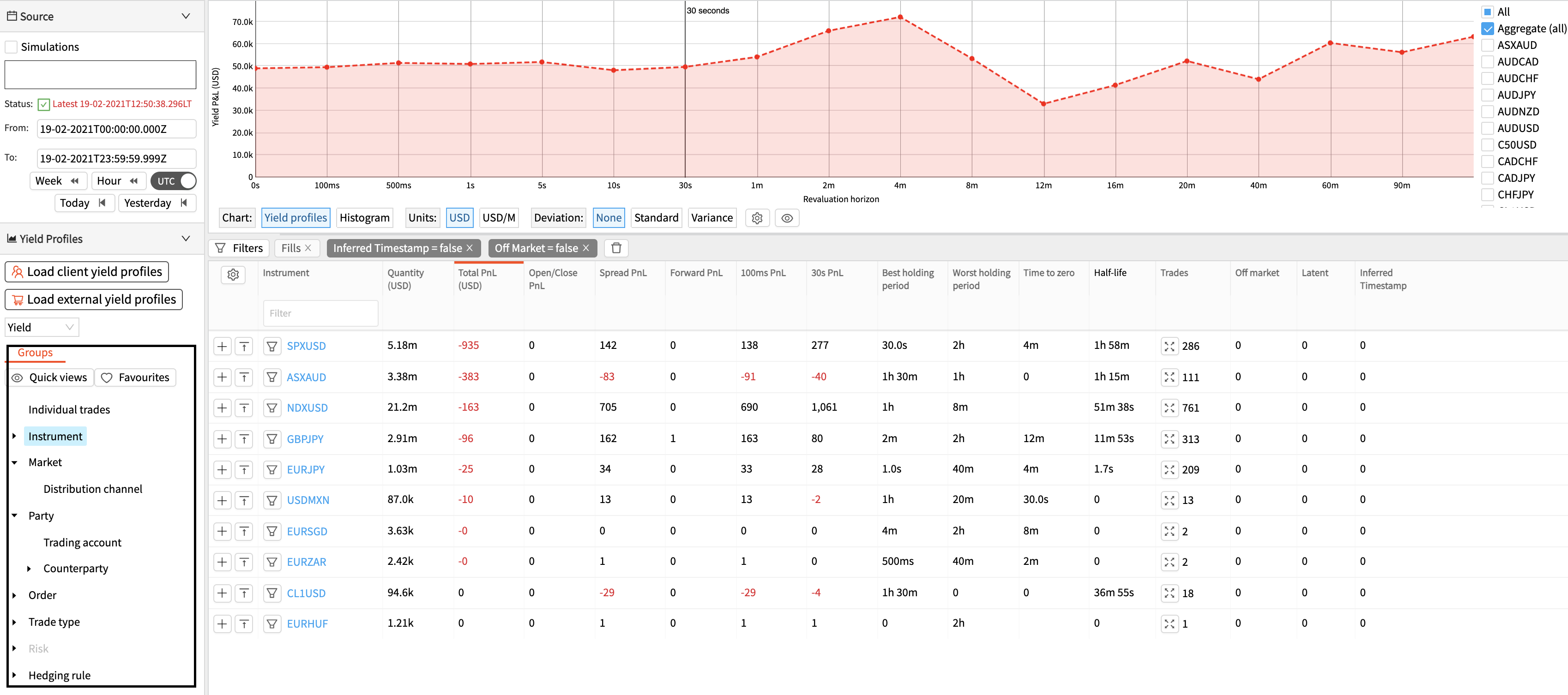1568x695 pixels.
Task: Clear all filters with trash icon
Action: tap(616, 248)
